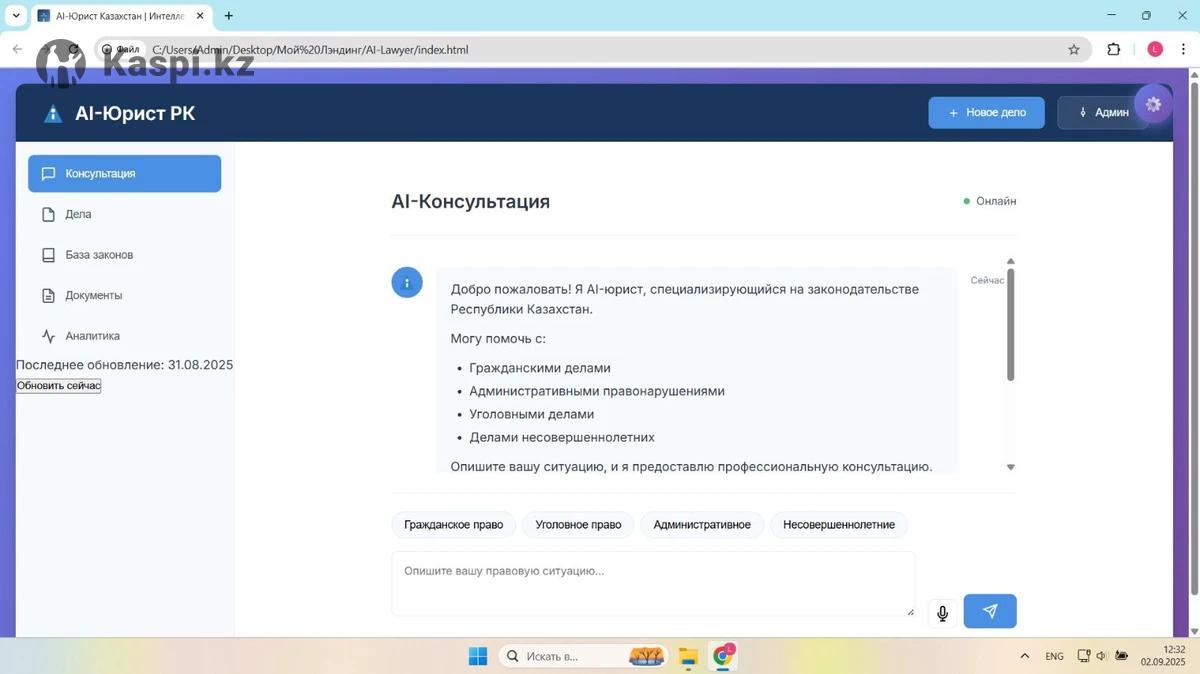Screen dimensions: 1200x674
Task: Open the purple settings gear icon
Action: pos(1153,104)
